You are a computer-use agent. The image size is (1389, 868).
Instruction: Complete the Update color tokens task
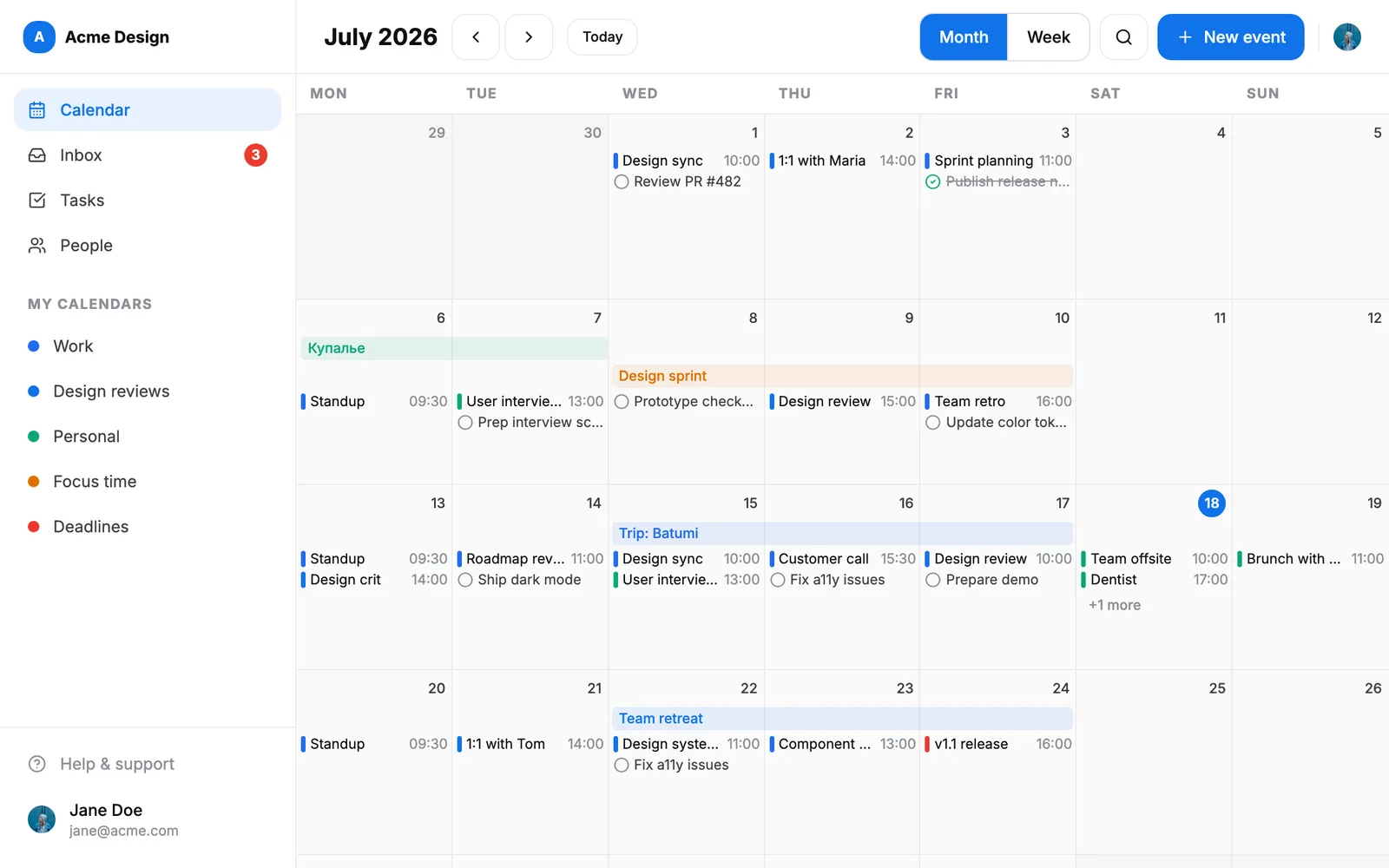click(933, 423)
